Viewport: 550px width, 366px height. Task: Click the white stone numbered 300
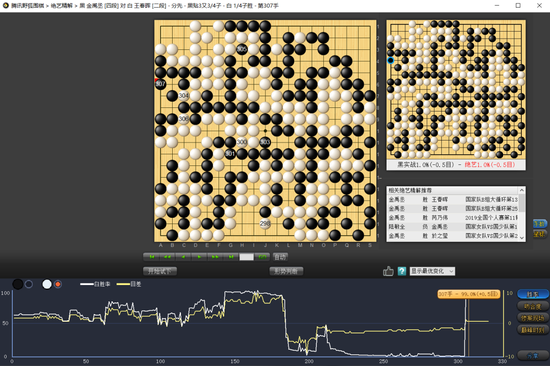pos(242,142)
